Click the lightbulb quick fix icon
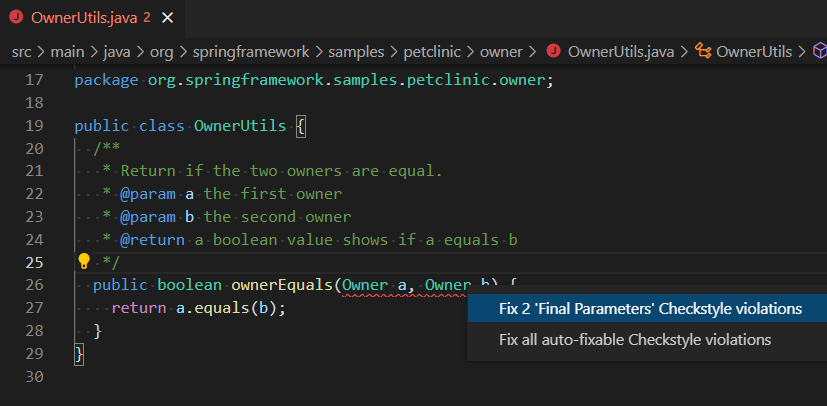 point(84,262)
